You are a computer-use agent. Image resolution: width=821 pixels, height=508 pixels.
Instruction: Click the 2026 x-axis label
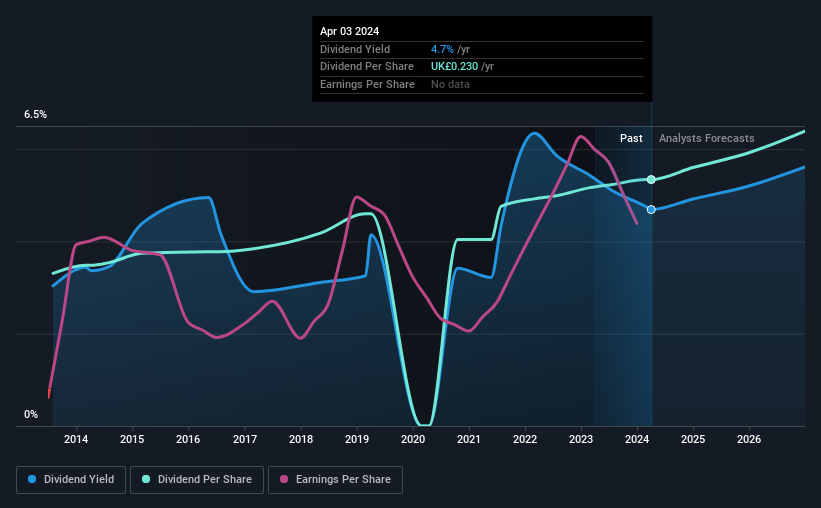749,439
